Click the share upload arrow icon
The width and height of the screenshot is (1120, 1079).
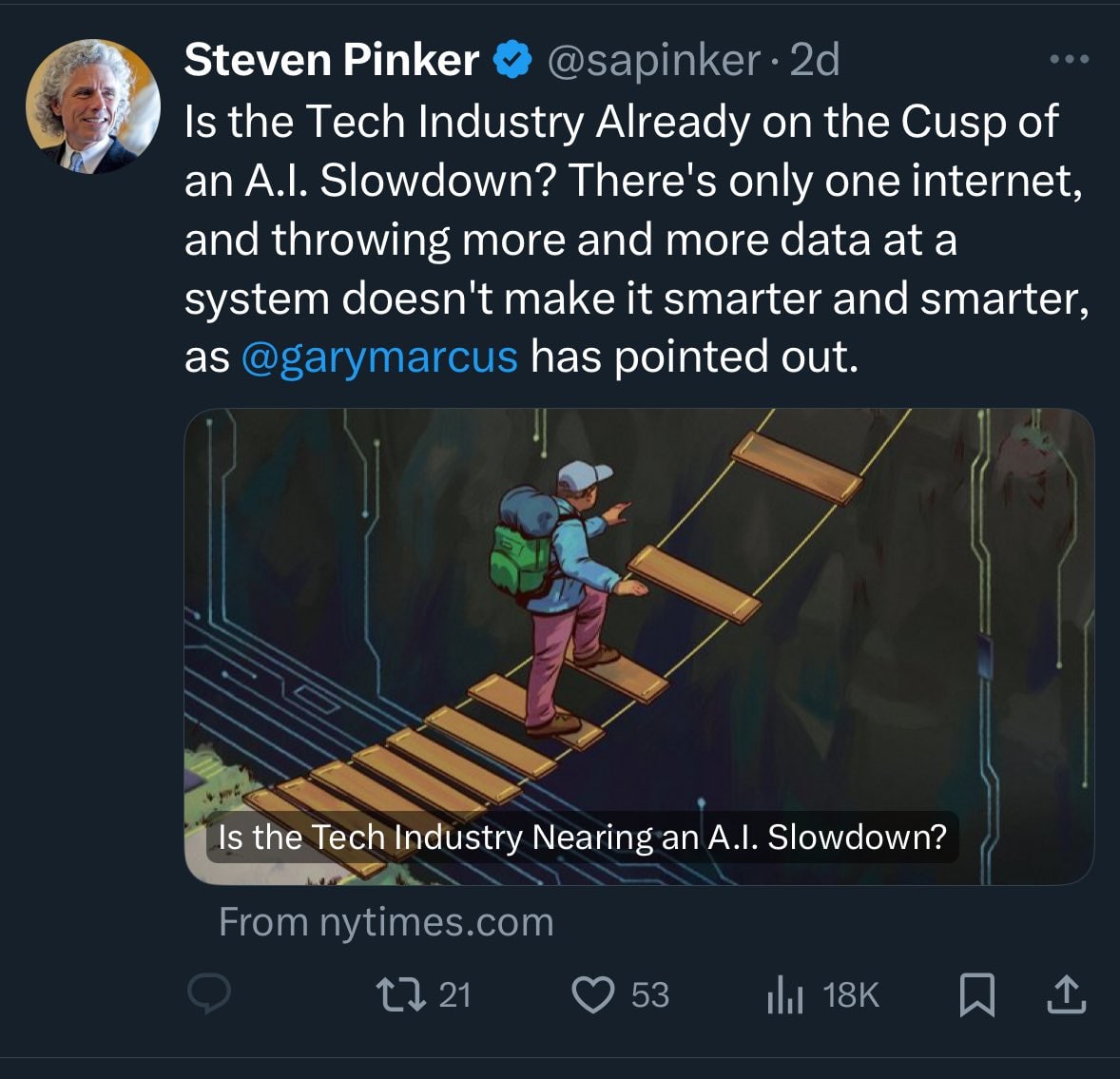tap(1067, 994)
